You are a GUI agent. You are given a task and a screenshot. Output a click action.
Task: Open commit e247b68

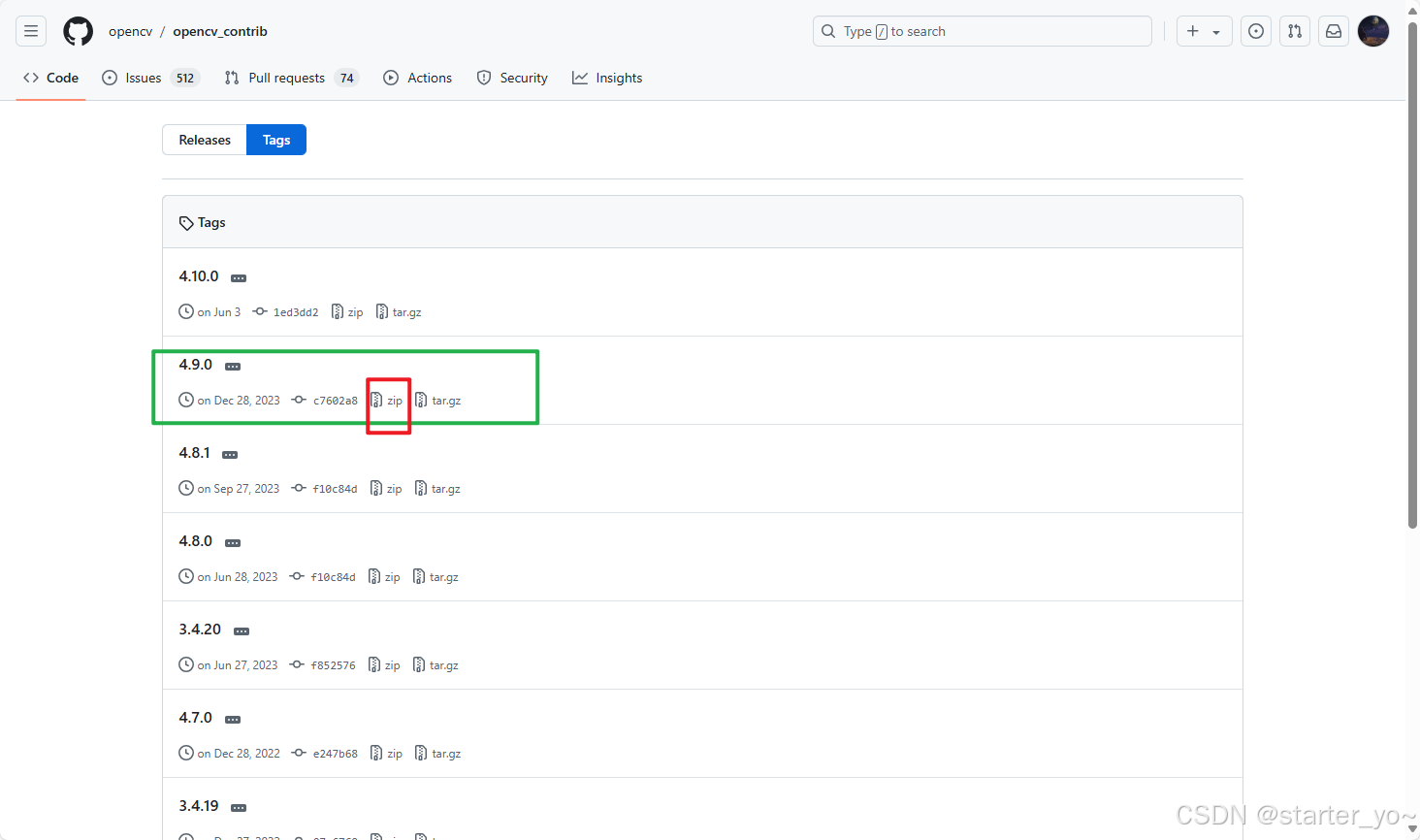[325, 754]
